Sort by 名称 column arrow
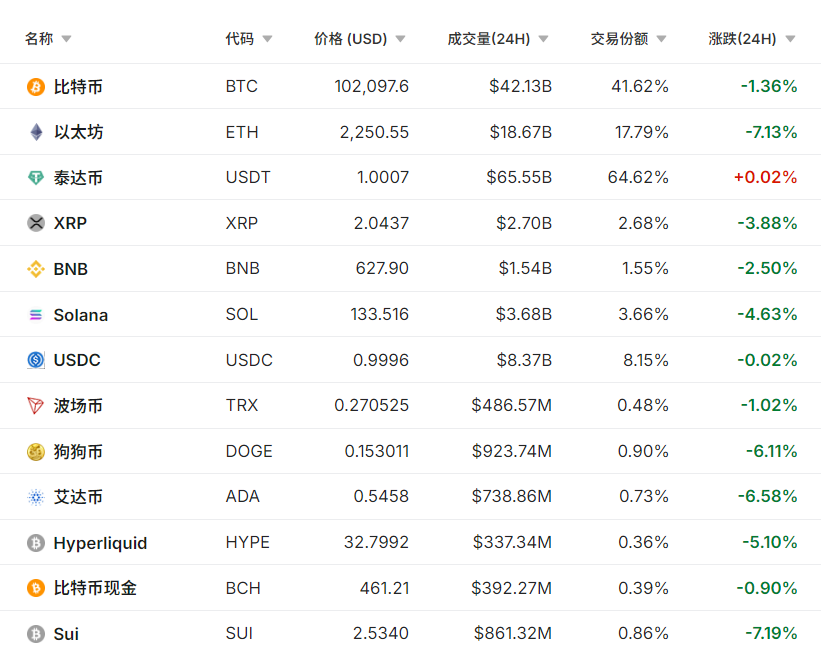The height and width of the screenshot is (656, 821). click(66, 39)
